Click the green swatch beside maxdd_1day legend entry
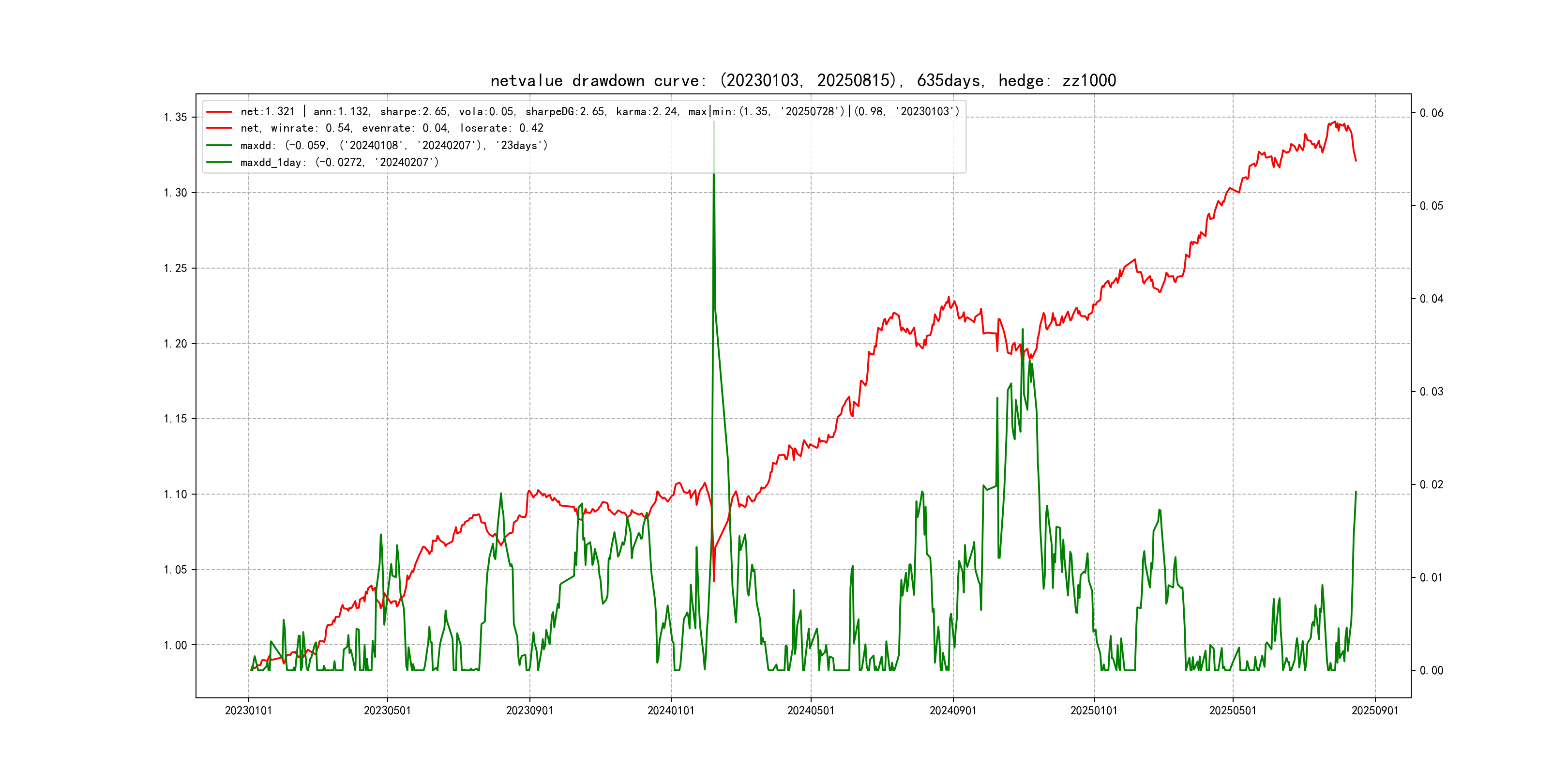The image size is (1568, 784). click(x=219, y=163)
